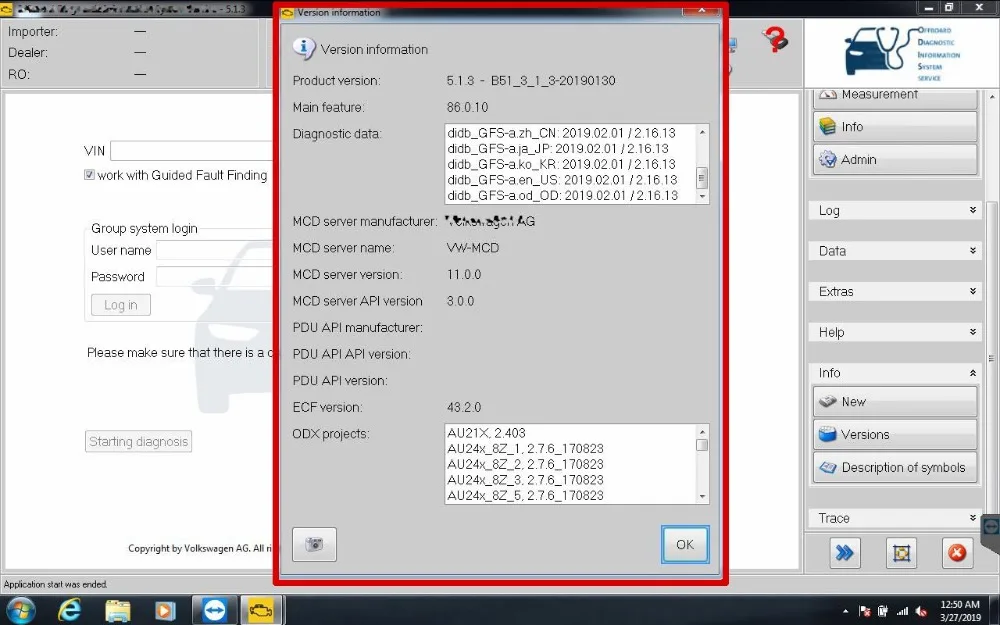Click the blue double-arrow forward icon

click(x=844, y=553)
